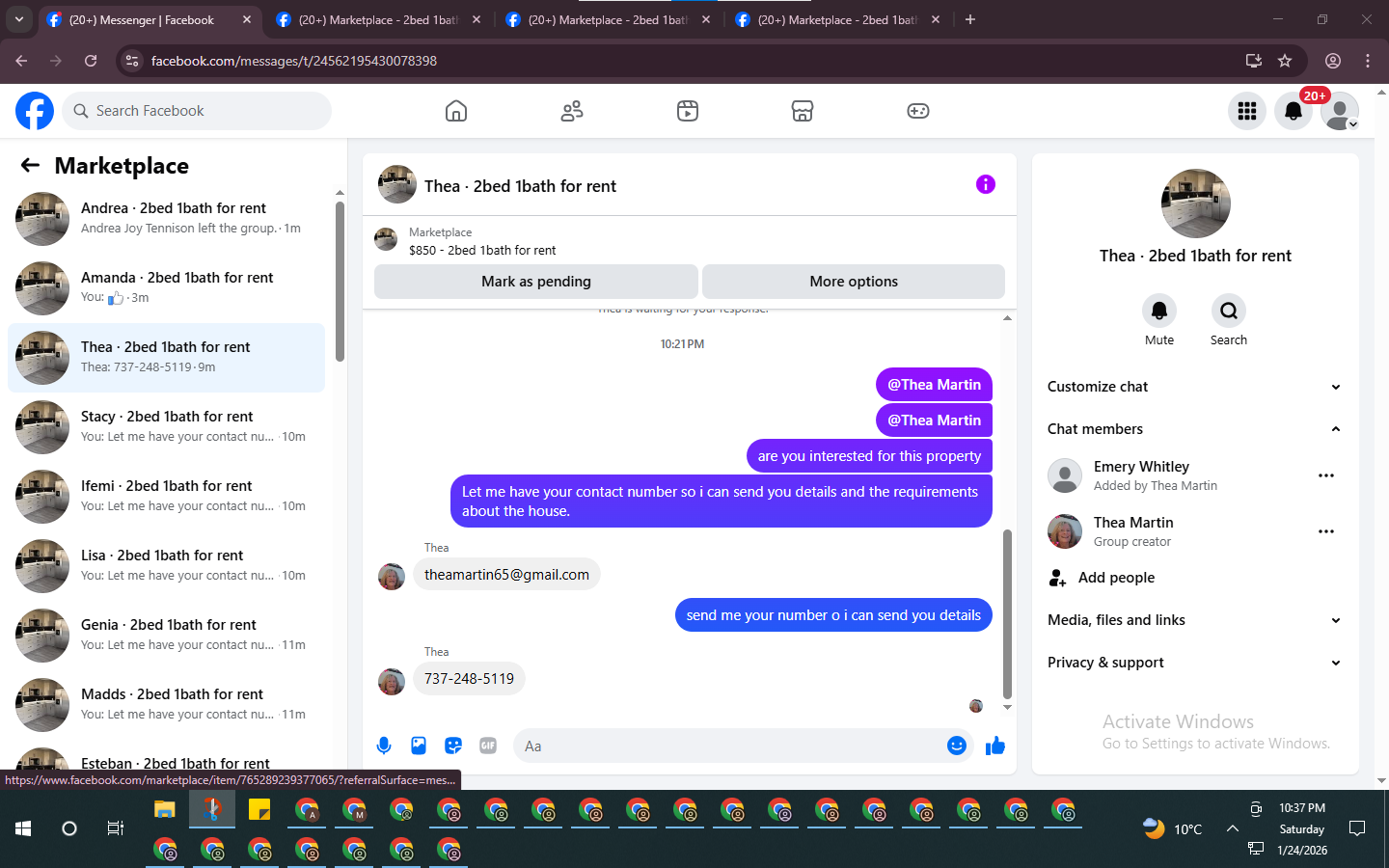
Task: Open options for member Emery Whitley
Action: (x=1326, y=475)
